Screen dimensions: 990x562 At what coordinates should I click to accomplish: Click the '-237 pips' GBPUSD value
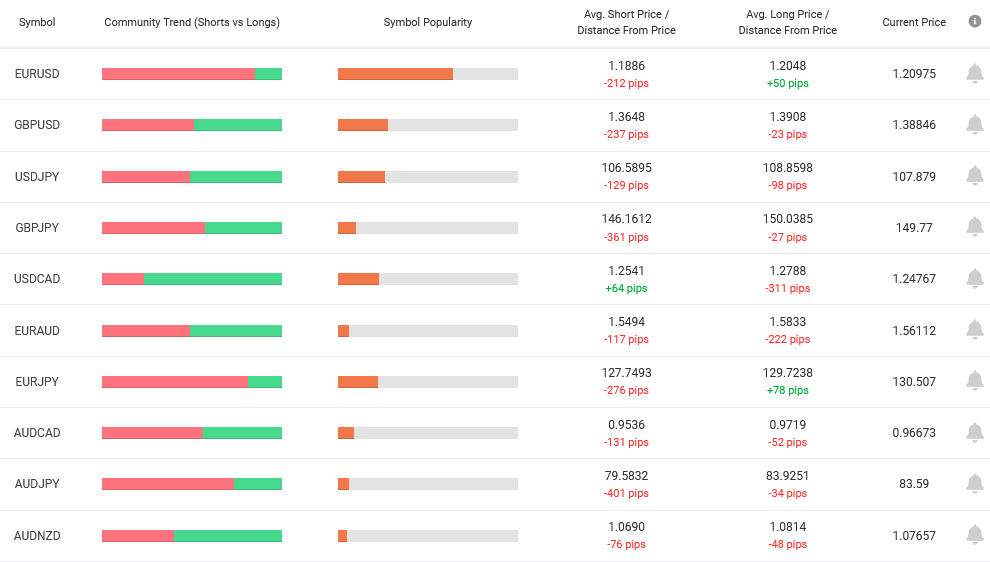(626, 135)
